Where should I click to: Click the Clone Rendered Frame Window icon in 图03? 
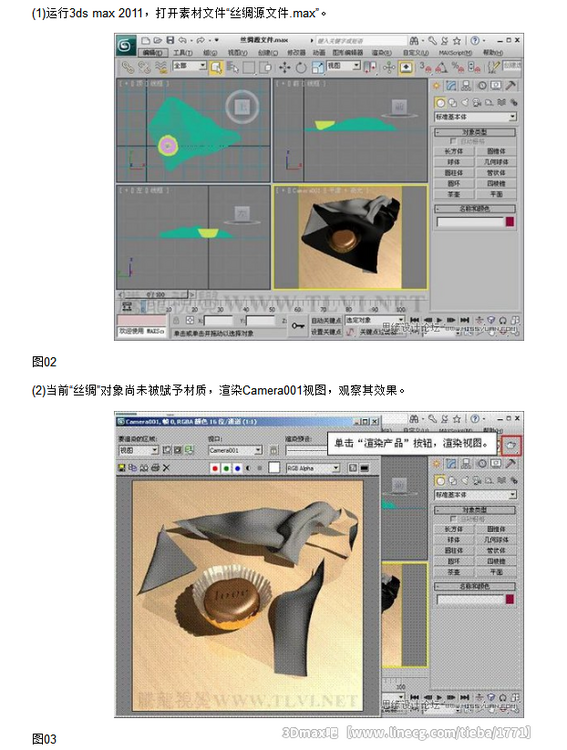click(145, 468)
